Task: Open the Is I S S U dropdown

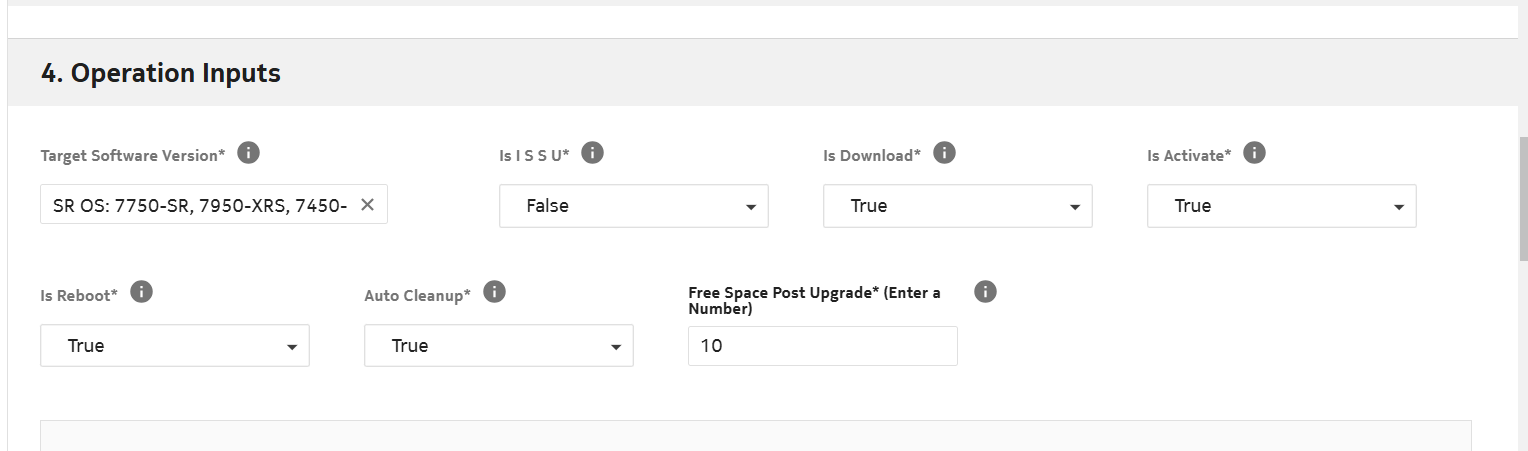Action: tap(633, 206)
